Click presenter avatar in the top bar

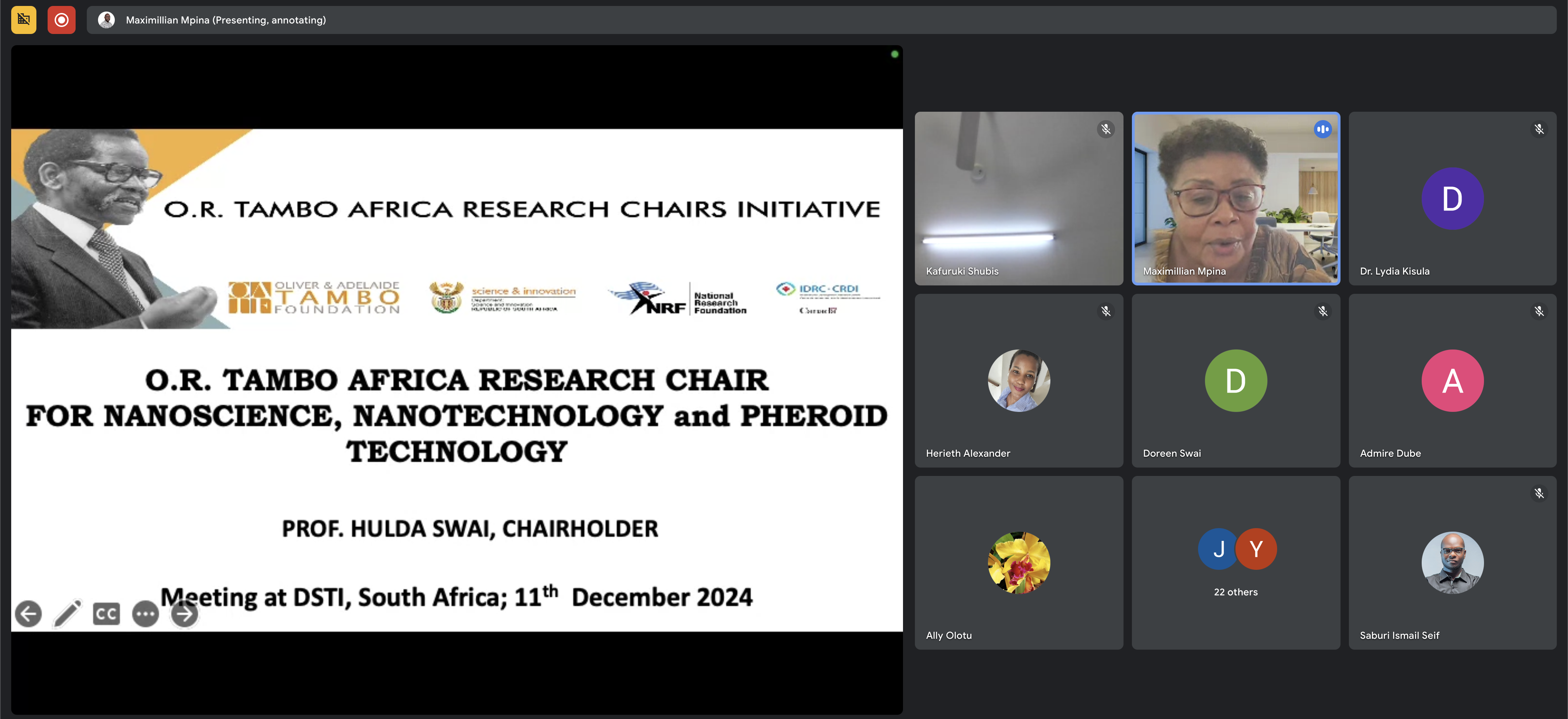point(106,20)
